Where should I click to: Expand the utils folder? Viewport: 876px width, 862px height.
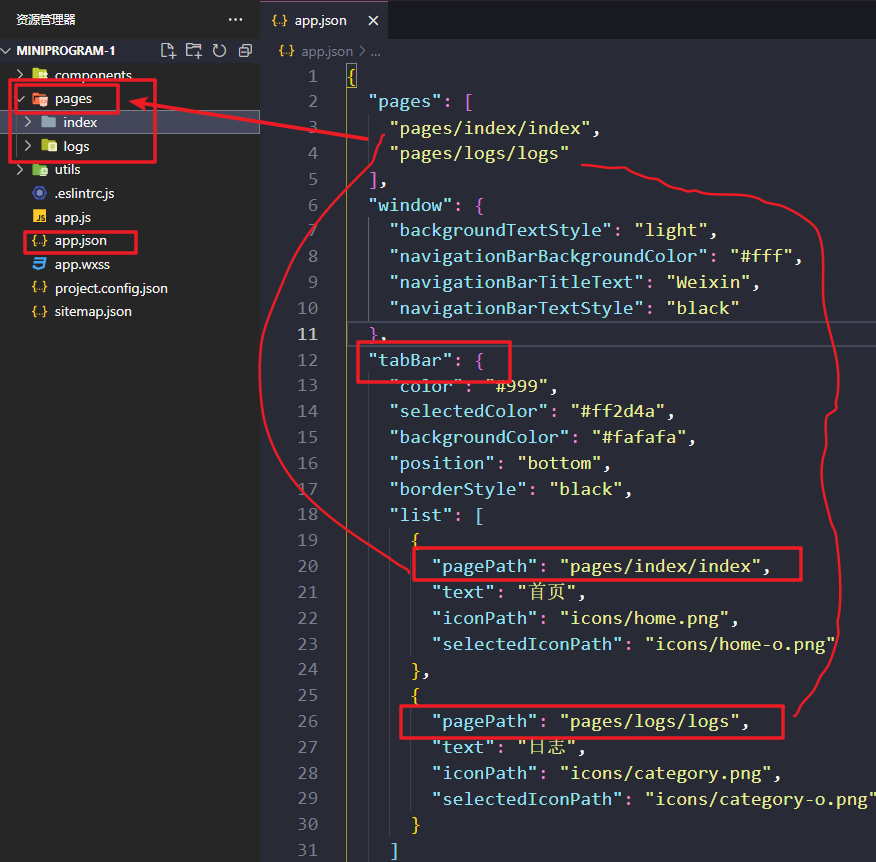point(20,169)
